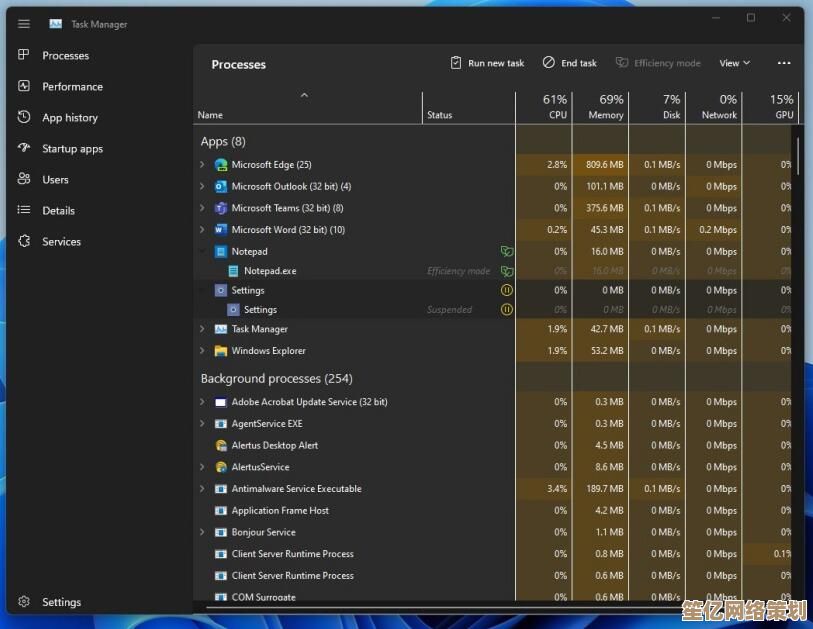The width and height of the screenshot is (813, 629).
Task: Click the AgentService EXE icon
Action: [x=221, y=424]
